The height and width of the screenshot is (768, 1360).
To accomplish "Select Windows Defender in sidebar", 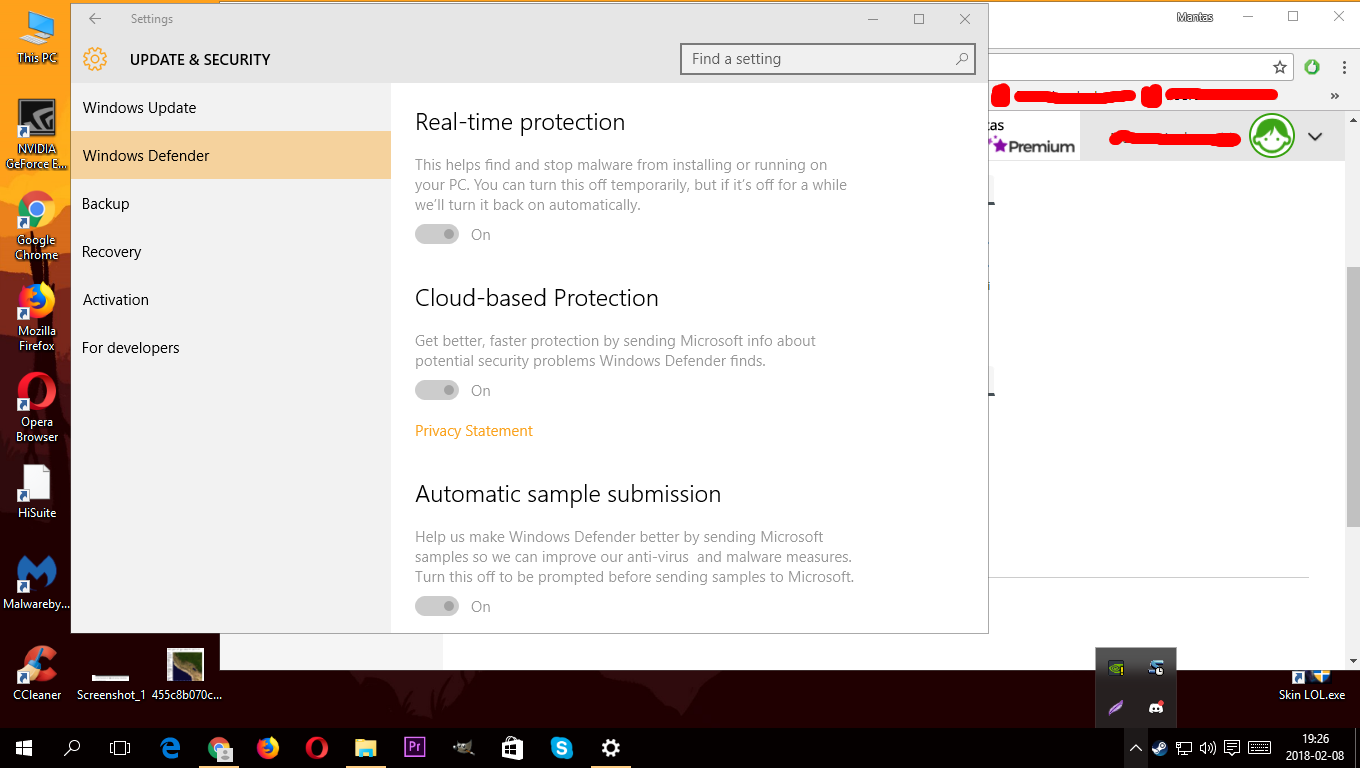I will (x=231, y=156).
